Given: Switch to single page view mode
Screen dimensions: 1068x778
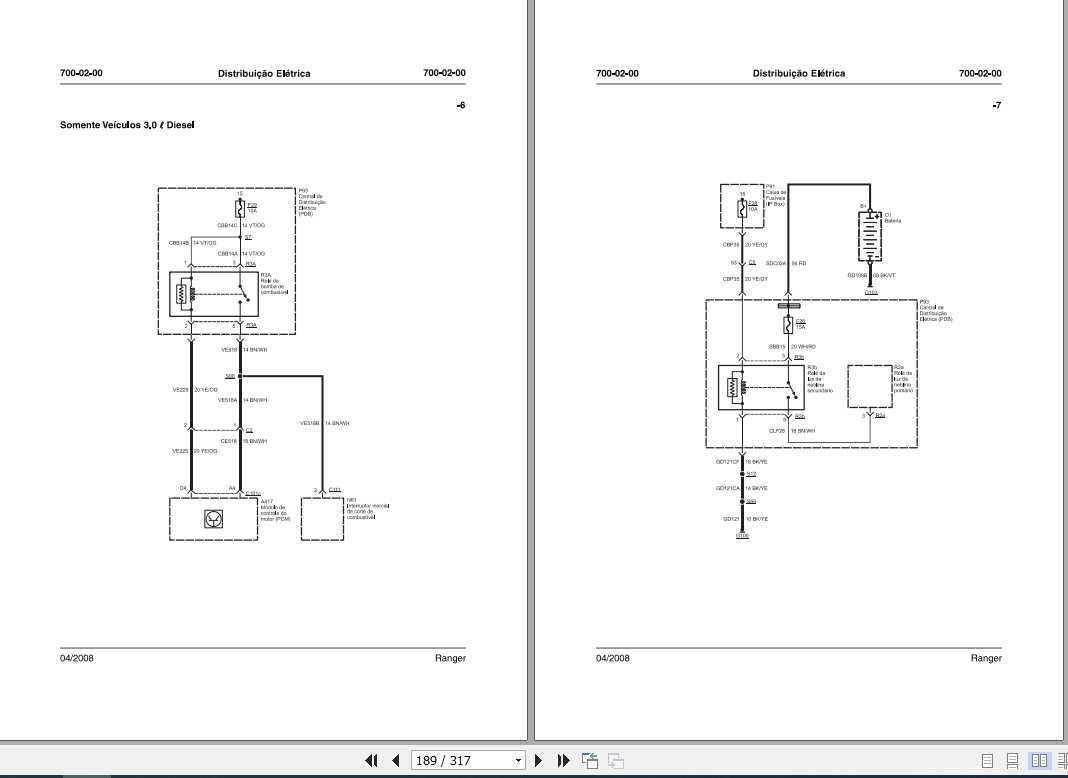Looking at the screenshot, I should click(987, 760).
